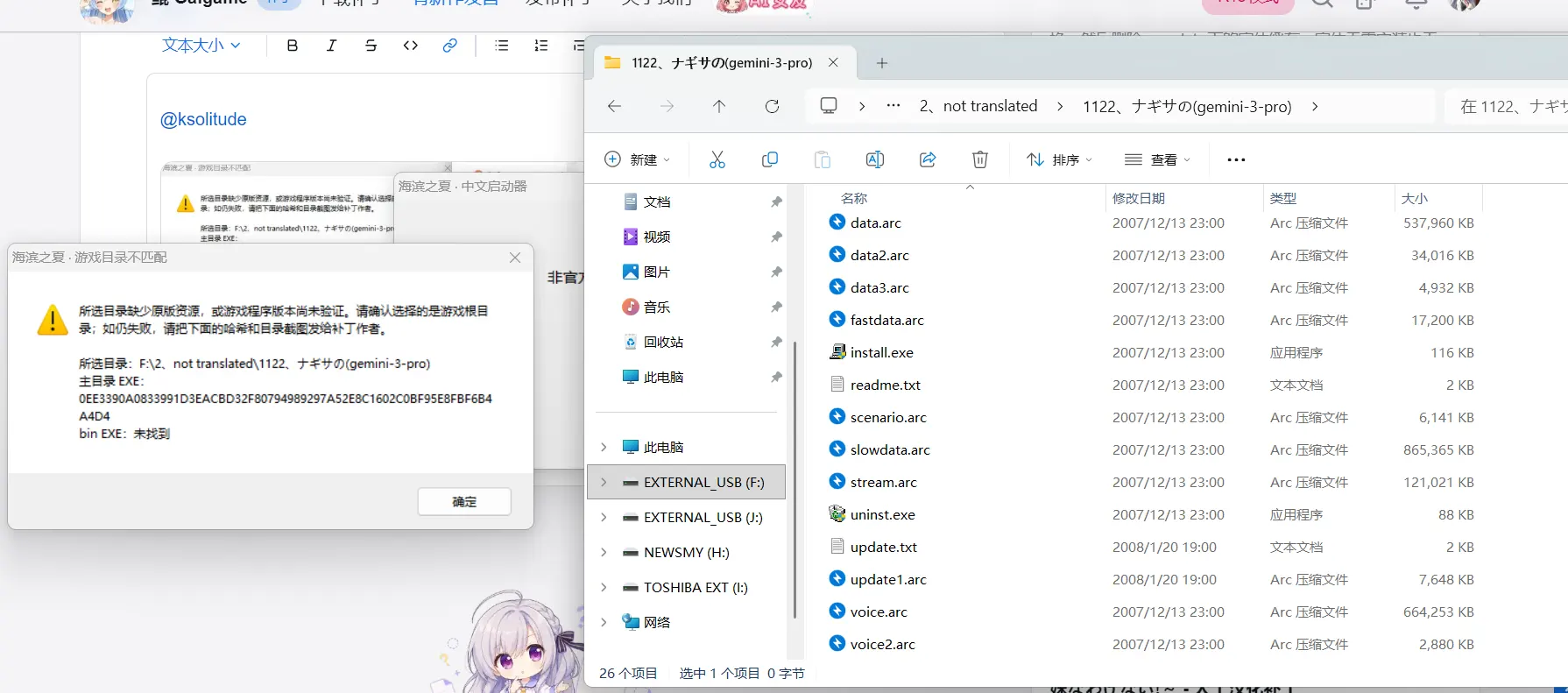
Task: Go up one folder level
Action: pos(719,106)
